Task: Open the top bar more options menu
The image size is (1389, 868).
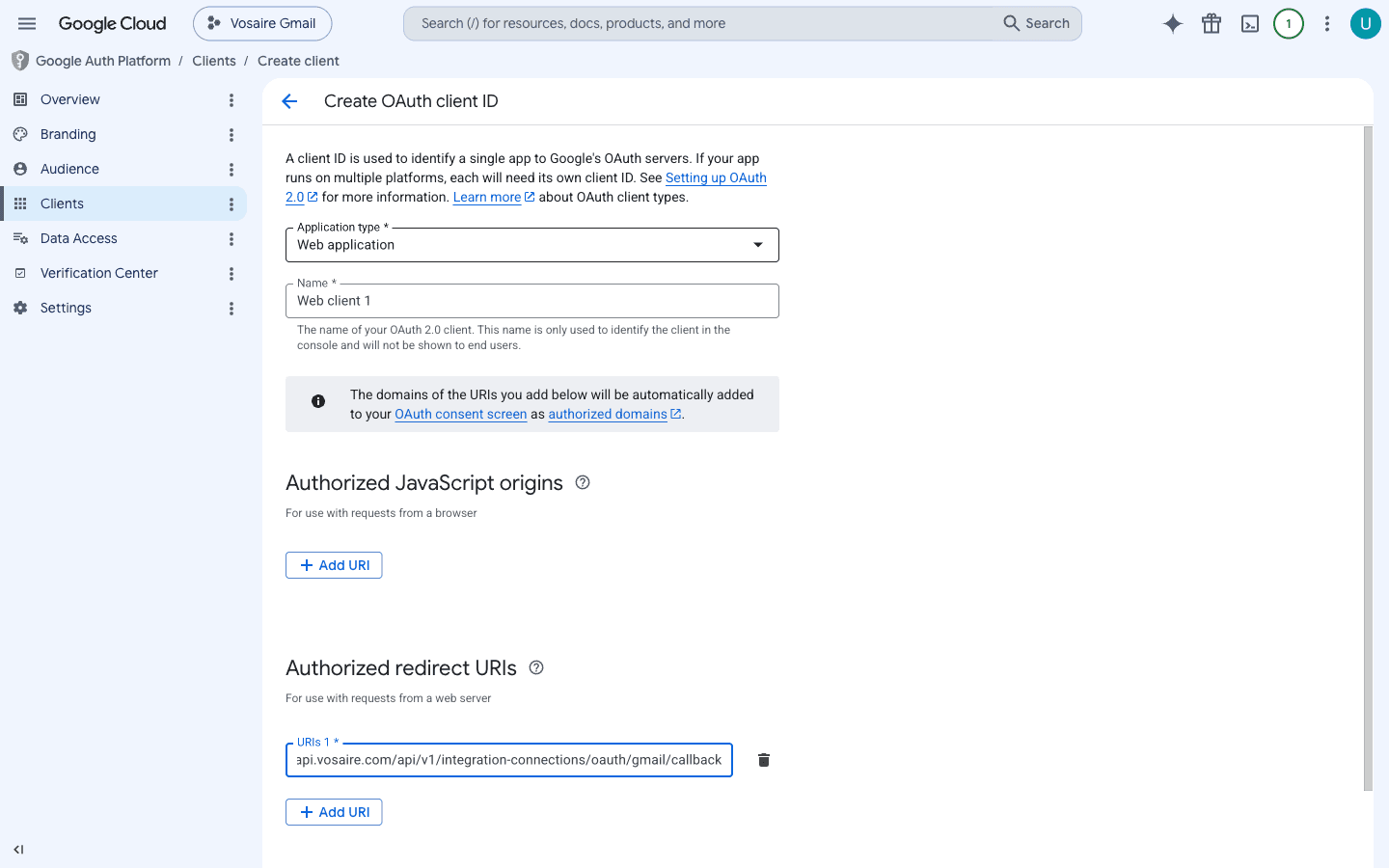Action: pos(1327,24)
